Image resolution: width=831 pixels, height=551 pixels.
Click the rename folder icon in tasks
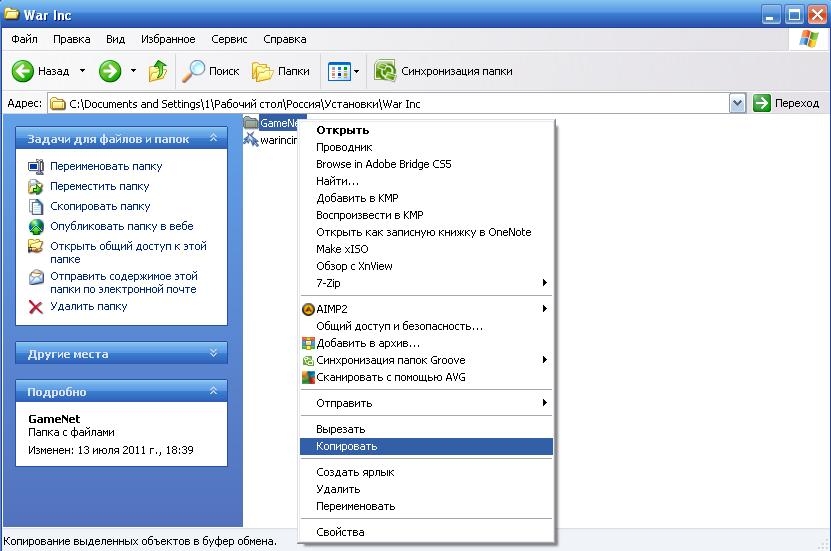click(x=36, y=166)
